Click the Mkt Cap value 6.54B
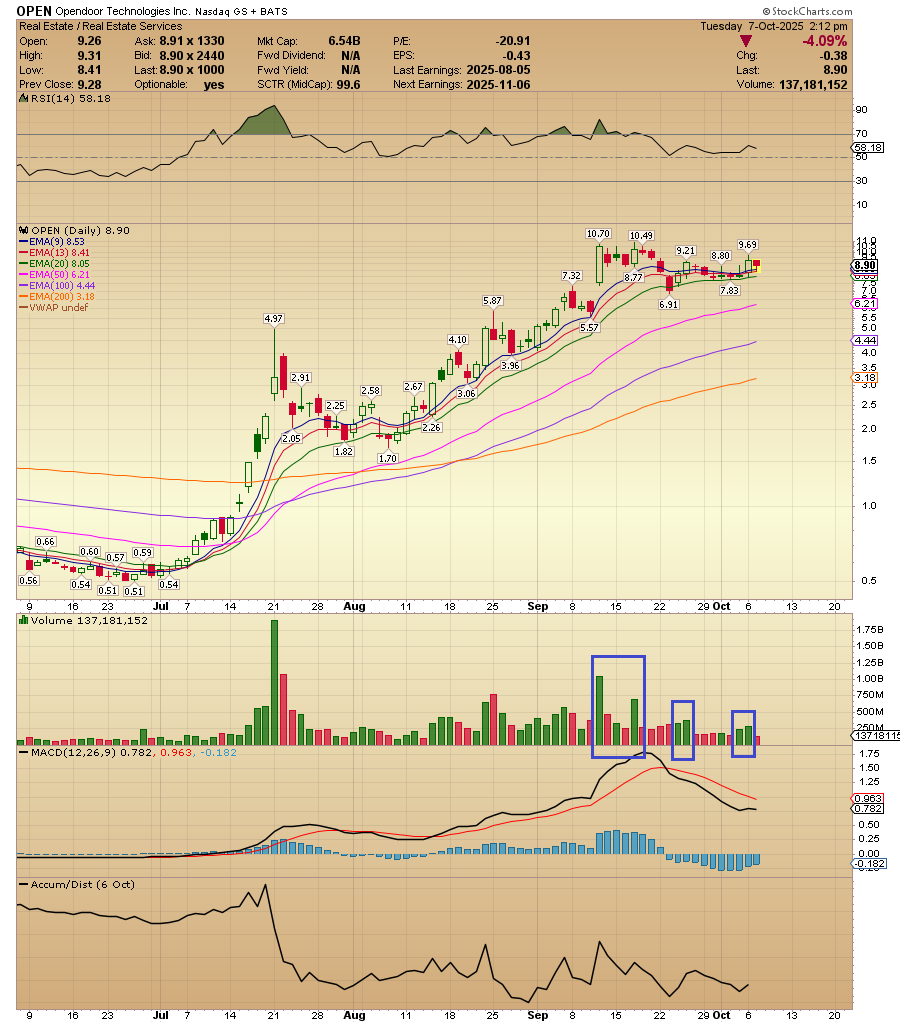This screenshot has width=900, height=1023. 344,41
